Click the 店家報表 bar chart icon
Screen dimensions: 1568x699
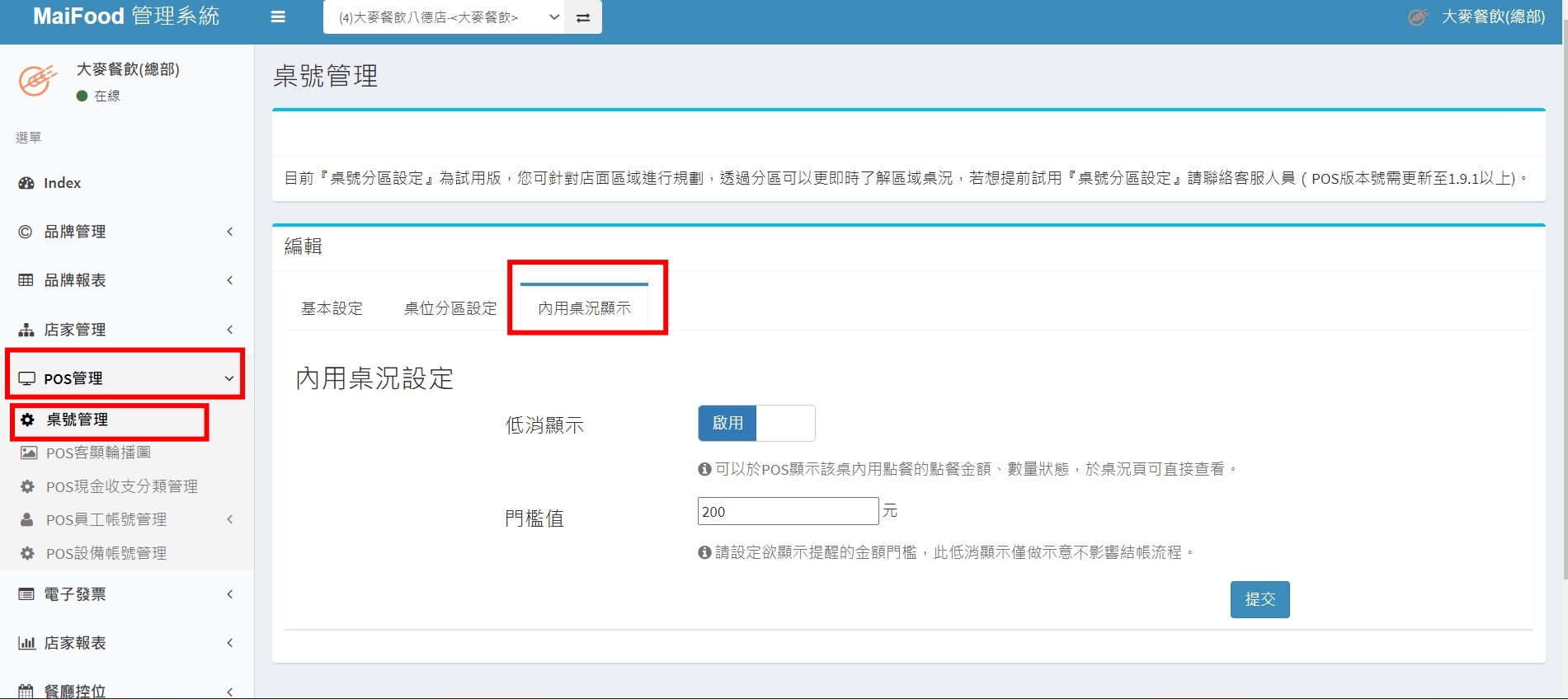26,643
